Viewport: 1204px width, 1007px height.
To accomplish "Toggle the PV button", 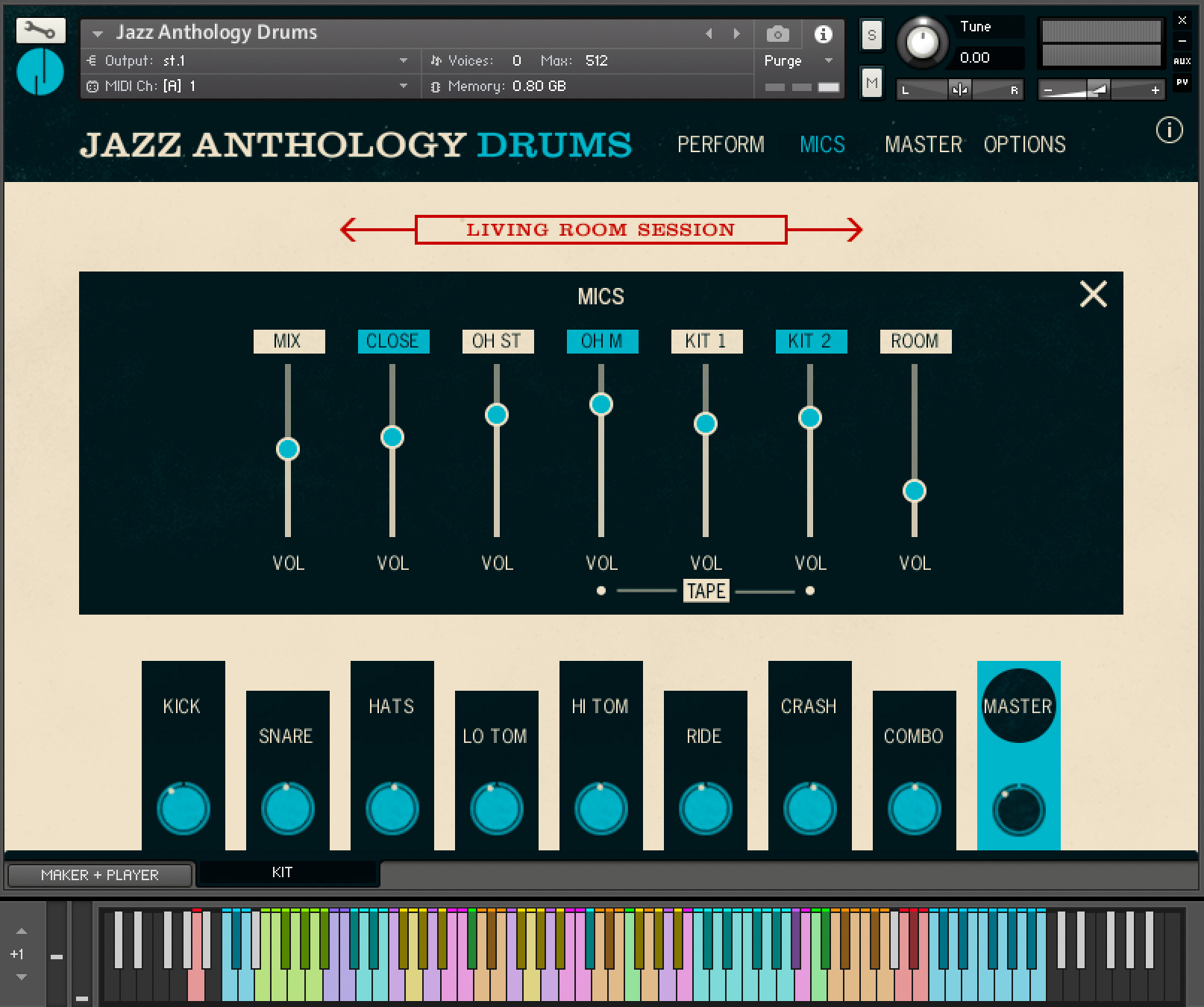I will 1182,83.
